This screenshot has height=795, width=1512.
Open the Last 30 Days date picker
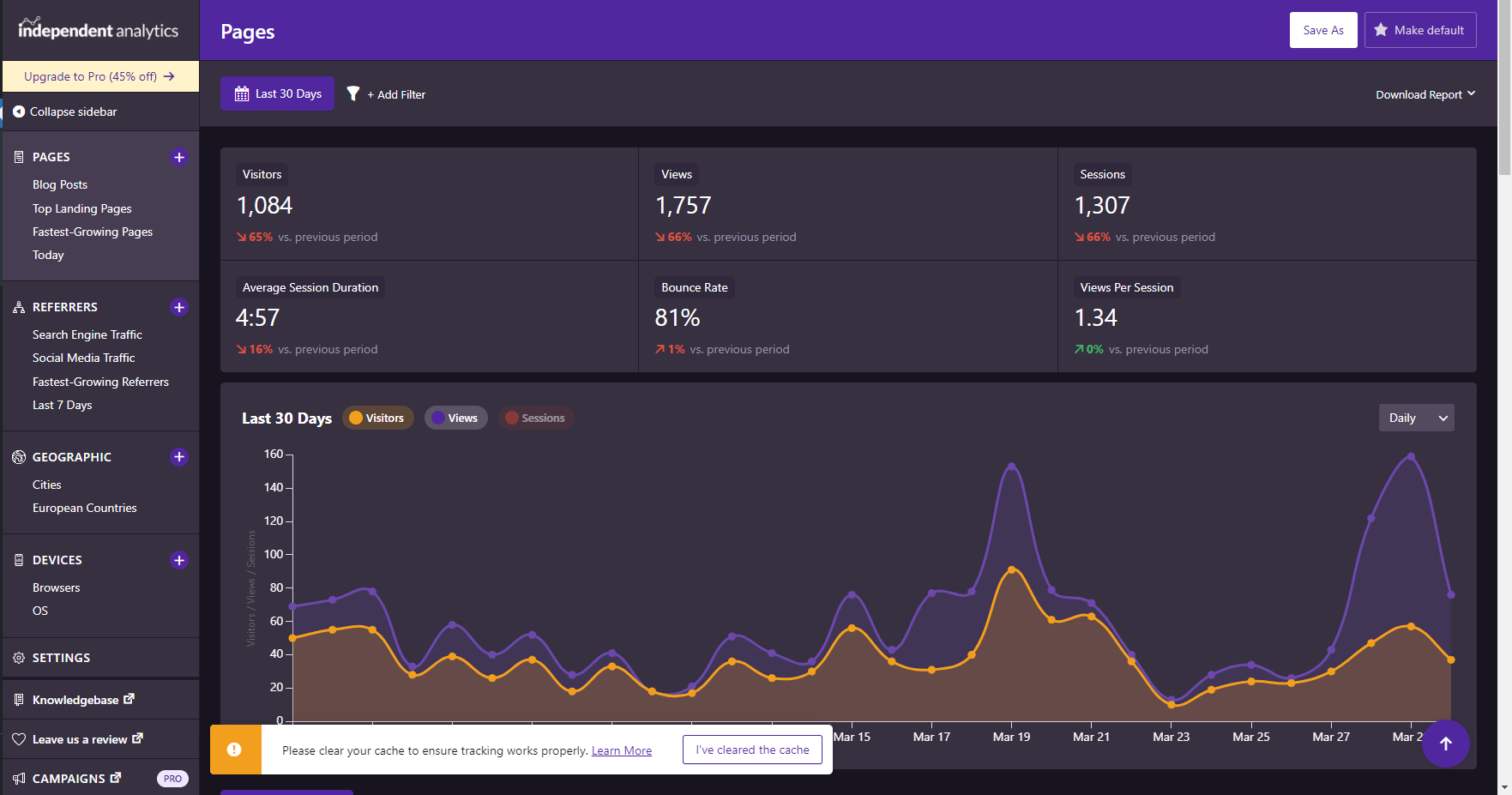point(277,93)
